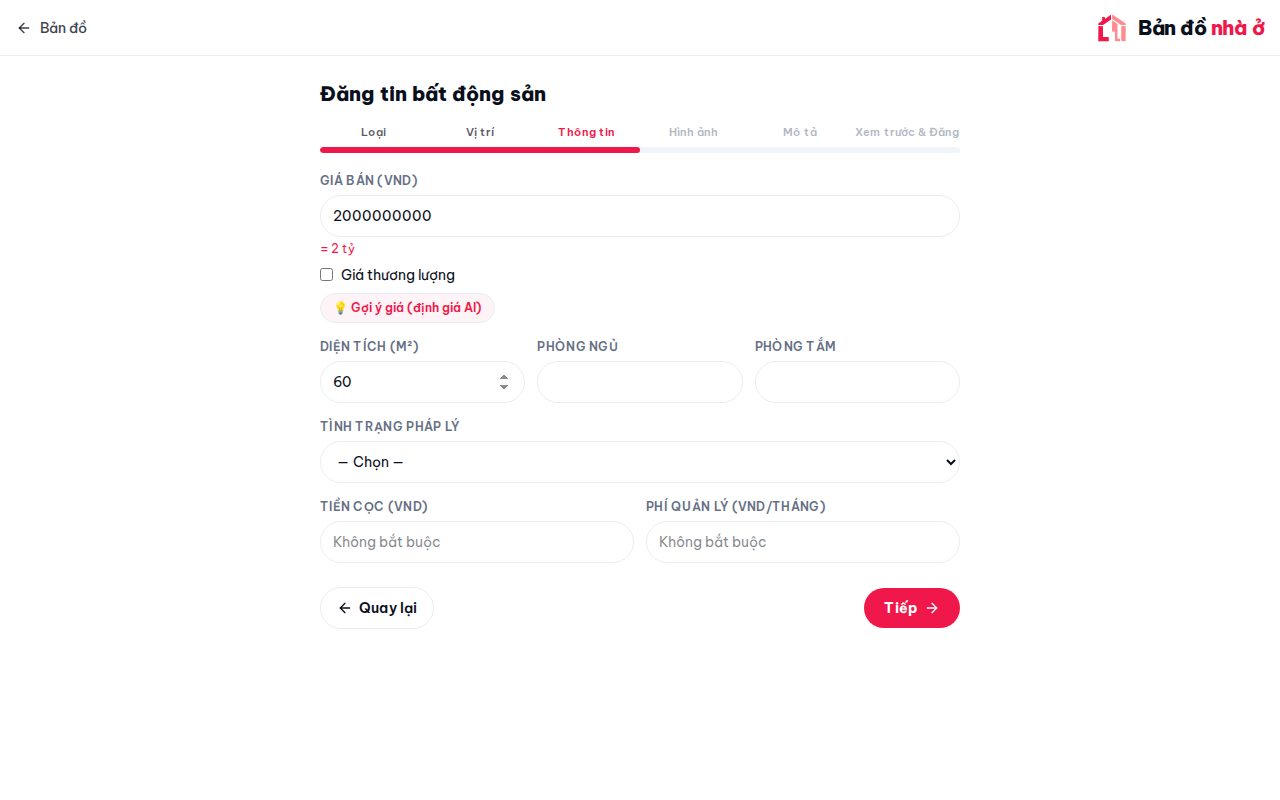Open the Mô tả step tab
This screenshot has height=800, width=1280.
[800, 132]
